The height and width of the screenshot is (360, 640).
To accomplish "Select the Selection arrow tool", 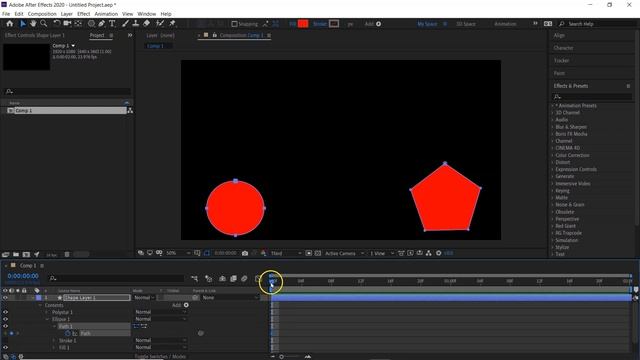I will pyautogui.click(x=23, y=24).
